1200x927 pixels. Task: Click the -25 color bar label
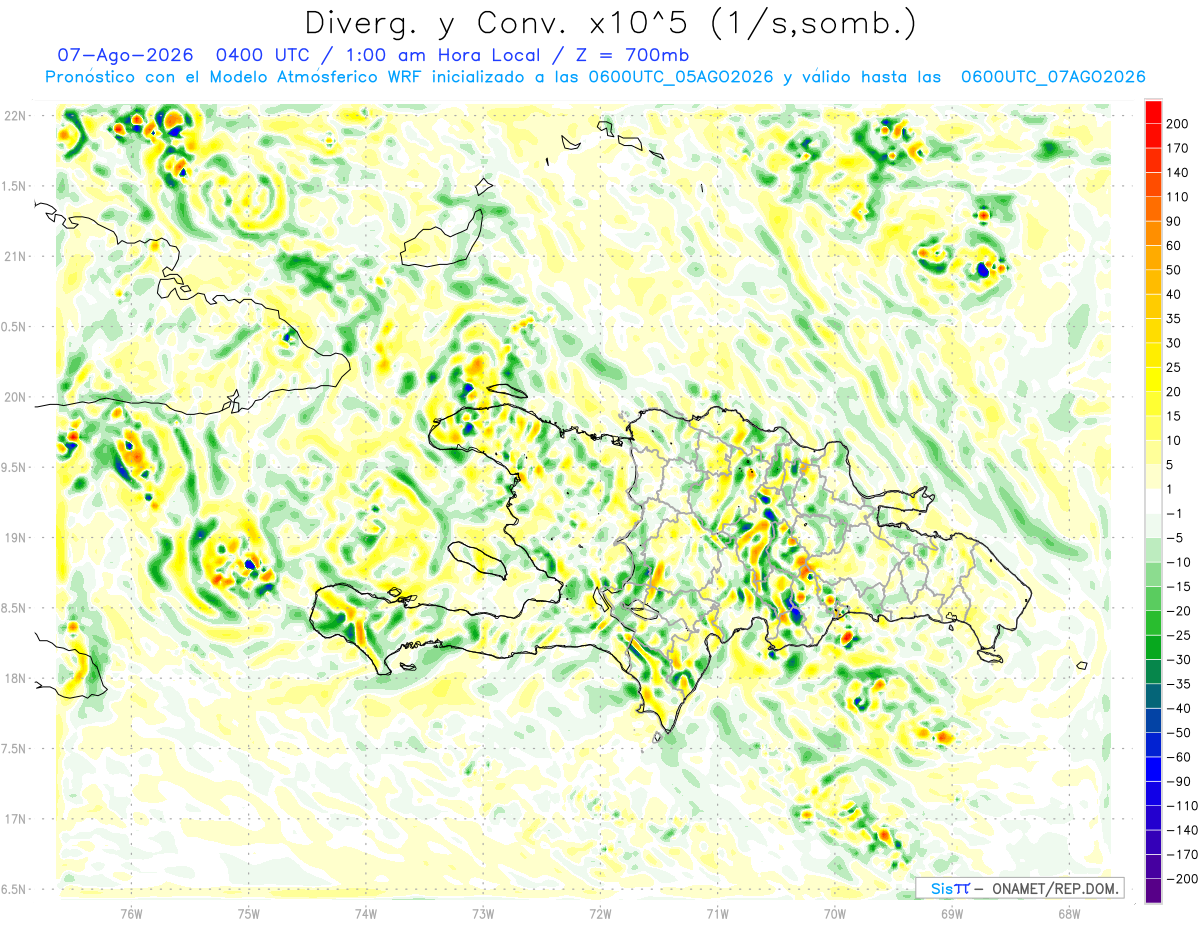click(x=1179, y=635)
